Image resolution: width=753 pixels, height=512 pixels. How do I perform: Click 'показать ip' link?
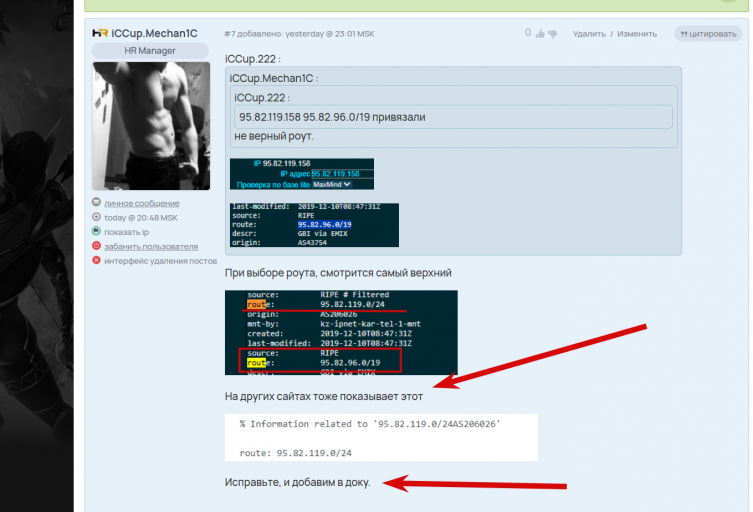coord(126,232)
